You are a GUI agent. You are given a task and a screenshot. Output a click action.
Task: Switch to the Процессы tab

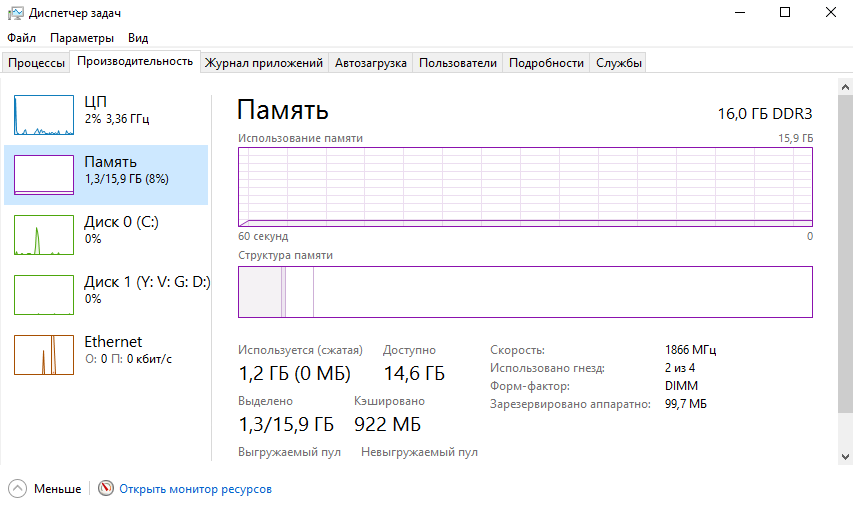point(36,63)
